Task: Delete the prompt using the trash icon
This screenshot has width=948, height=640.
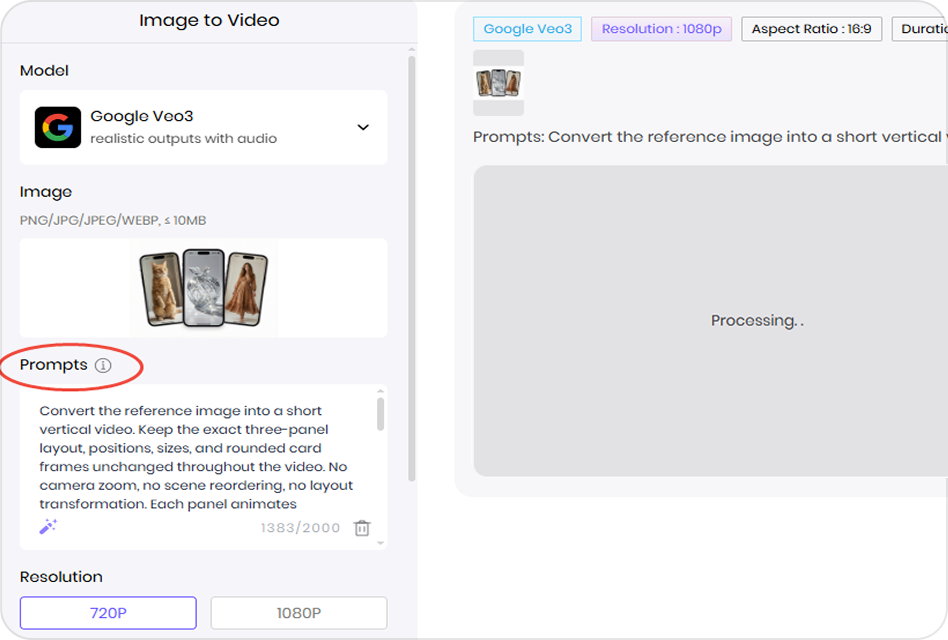Action: pos(362,528)
